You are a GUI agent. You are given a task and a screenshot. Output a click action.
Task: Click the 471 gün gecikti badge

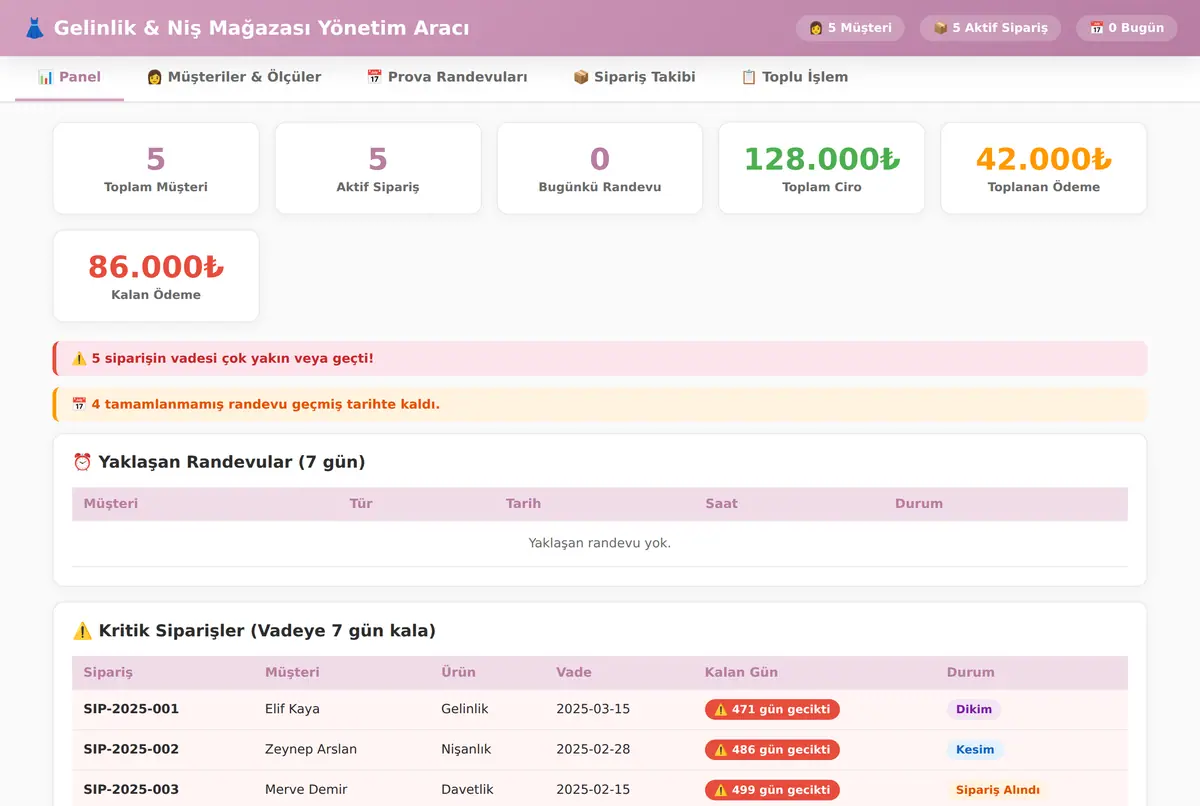coord(772,709)
